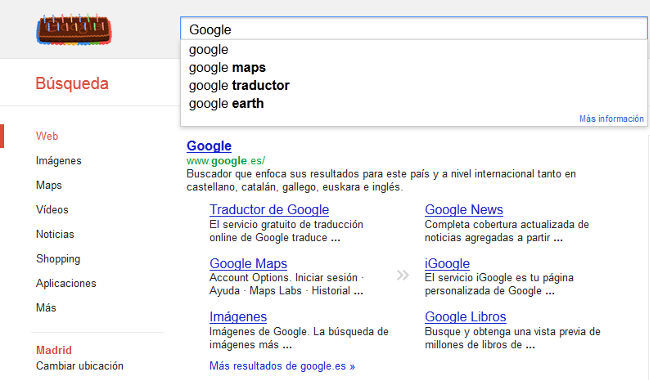
Task: Open the 'iGoogle' sitelink
Action: (x=447, y=263)
